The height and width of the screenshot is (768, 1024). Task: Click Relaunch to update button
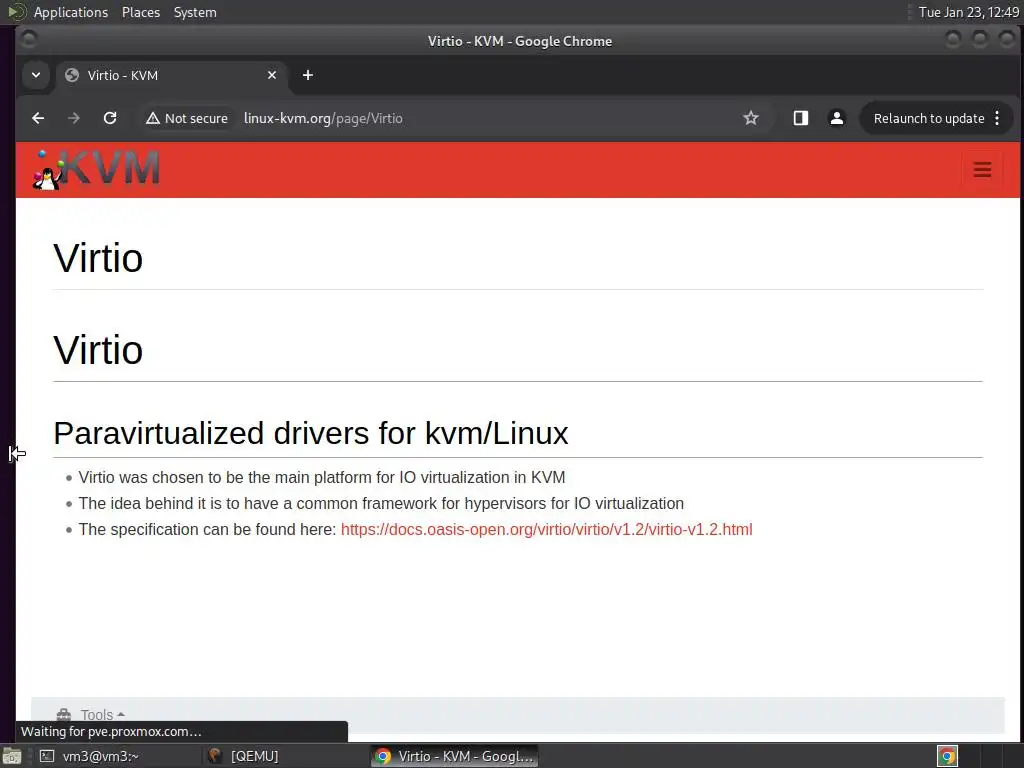click(929, 118)
